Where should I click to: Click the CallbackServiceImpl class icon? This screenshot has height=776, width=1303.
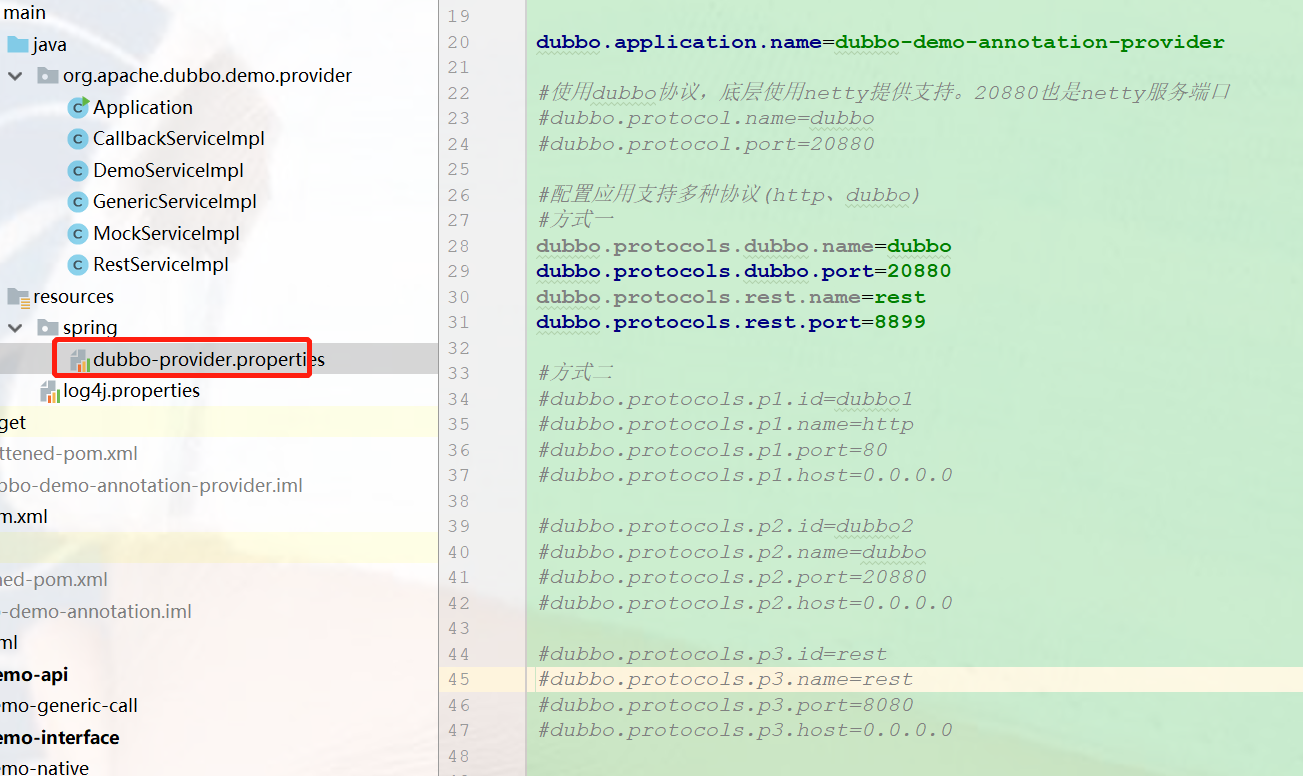(78, 139)
